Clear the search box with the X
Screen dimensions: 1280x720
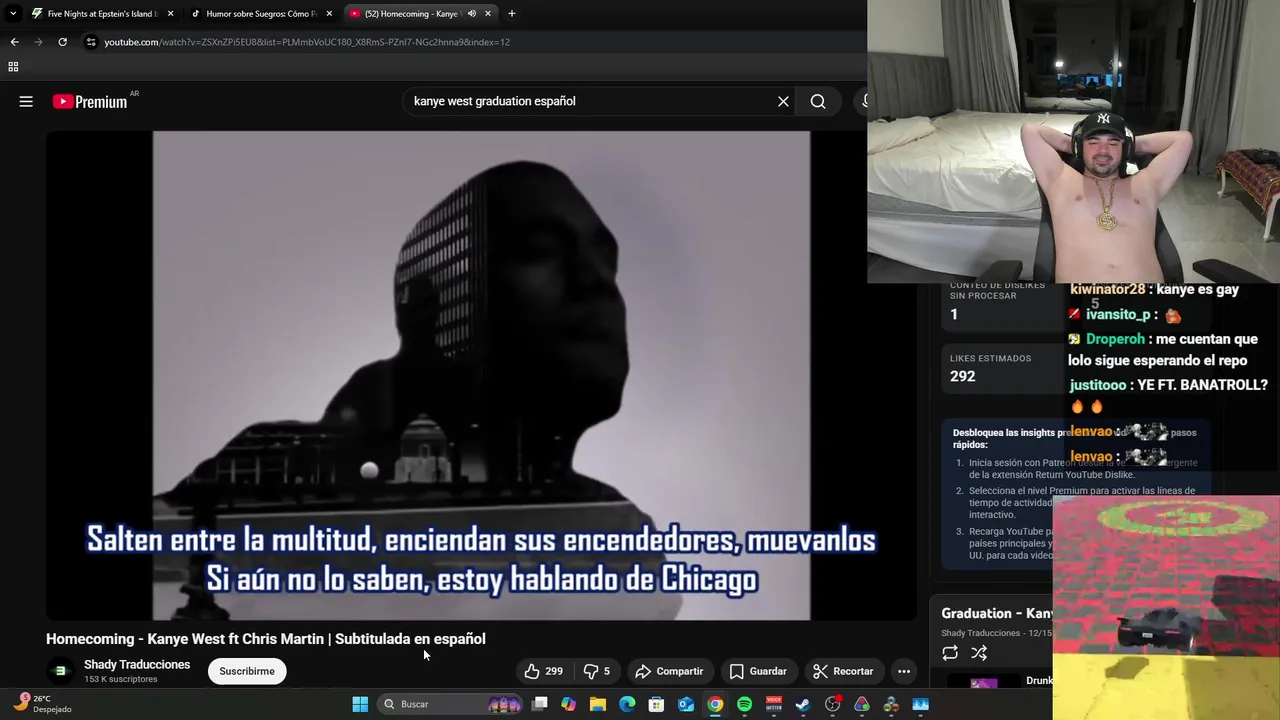click(783, 101)
